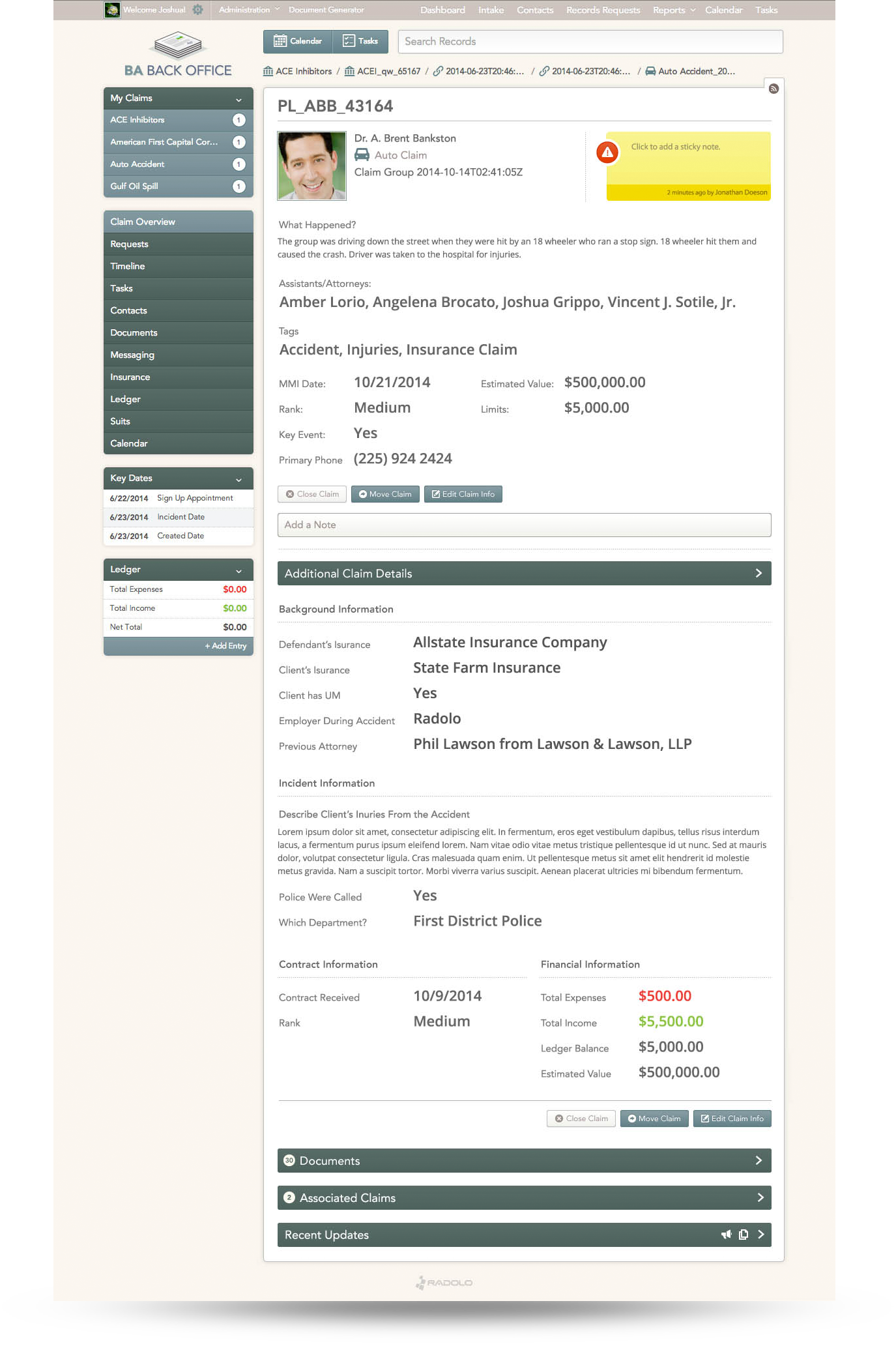Click the BA Back Office logo
The height and width of the screenshot is (1346, 896).
pyautogui.click(x=178, y=55)
